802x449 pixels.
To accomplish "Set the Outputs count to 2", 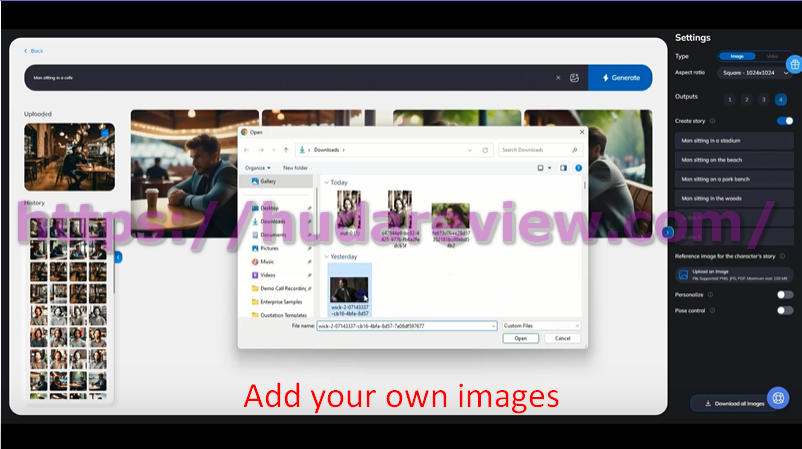I will click(x=748, y=99).
